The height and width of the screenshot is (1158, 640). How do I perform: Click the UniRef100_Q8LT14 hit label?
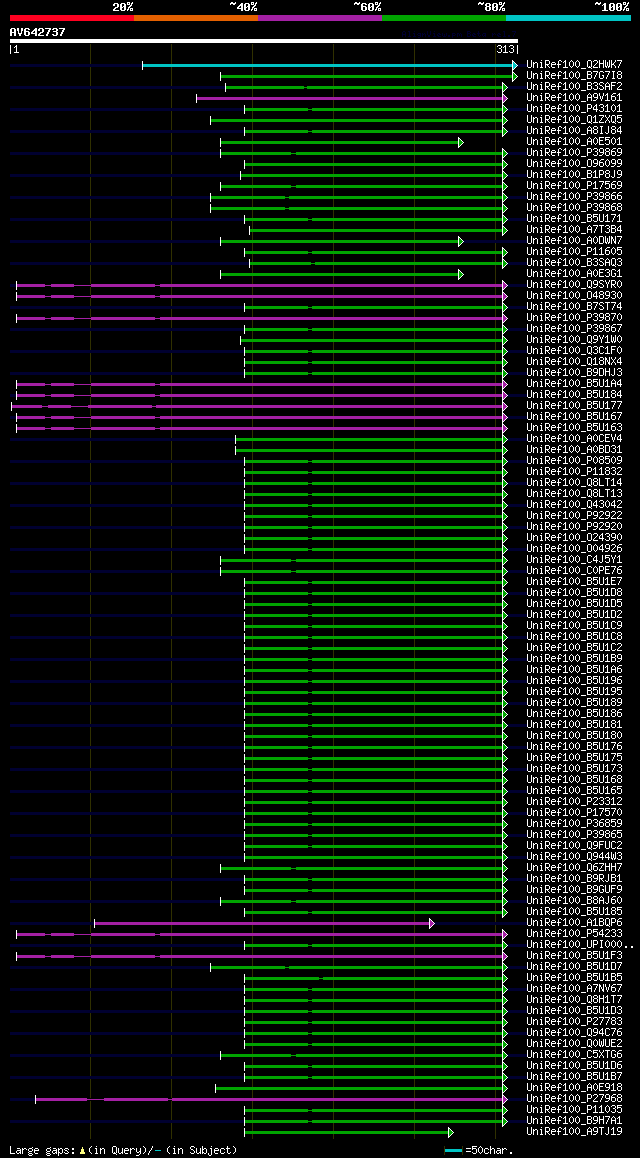point(574,483)
